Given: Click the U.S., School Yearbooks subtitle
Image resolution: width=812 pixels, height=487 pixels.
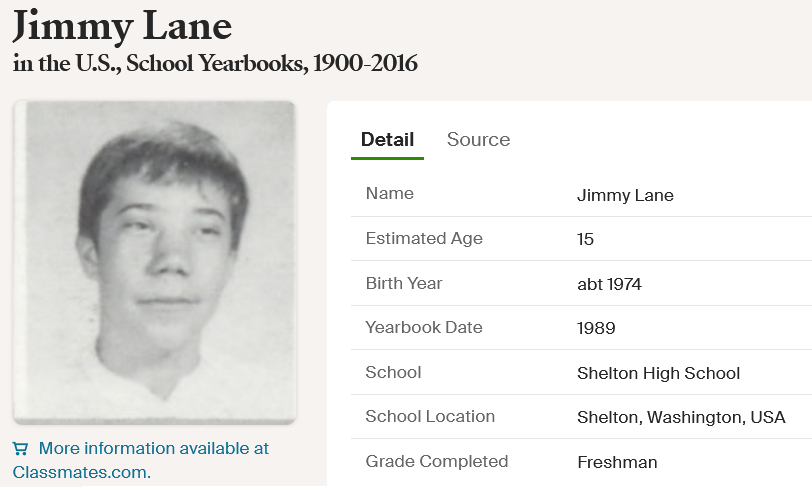Looking at the screenshot, I should click(215, 64).
